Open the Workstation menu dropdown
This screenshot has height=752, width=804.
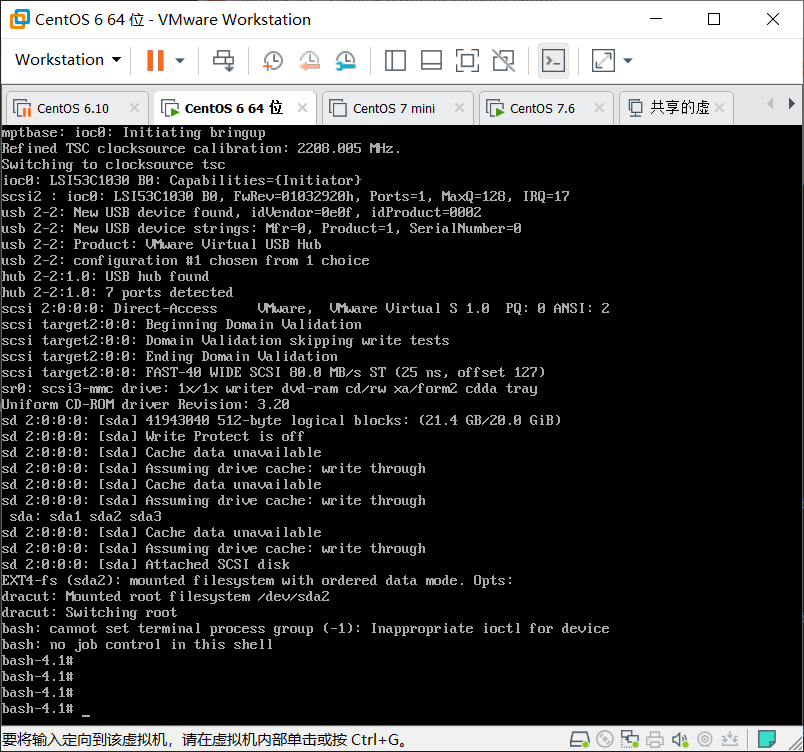pos(68,60)
